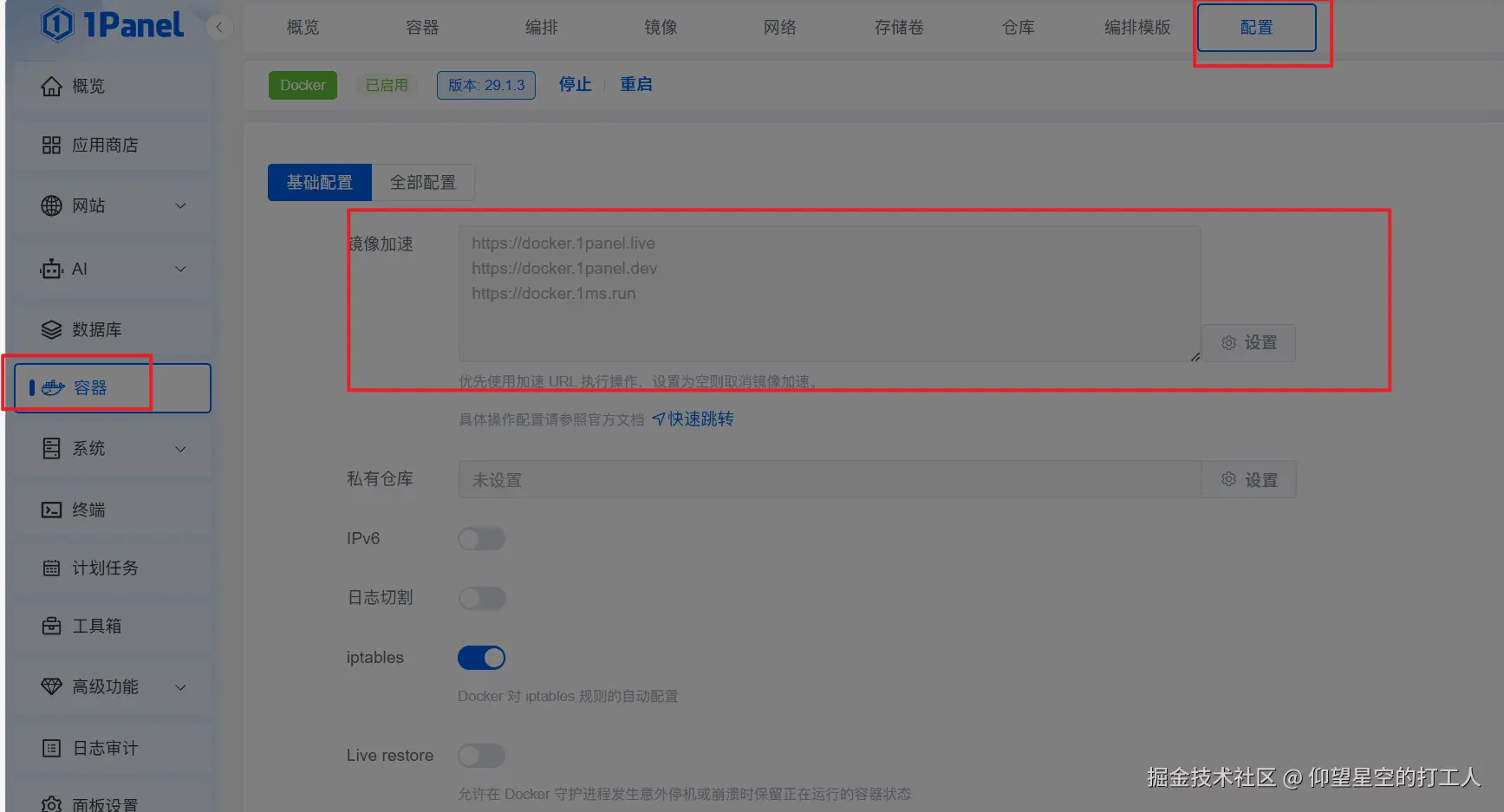Disable the iptables switch
Viewport: 1504px width, 812px height.
pos(482,658)
